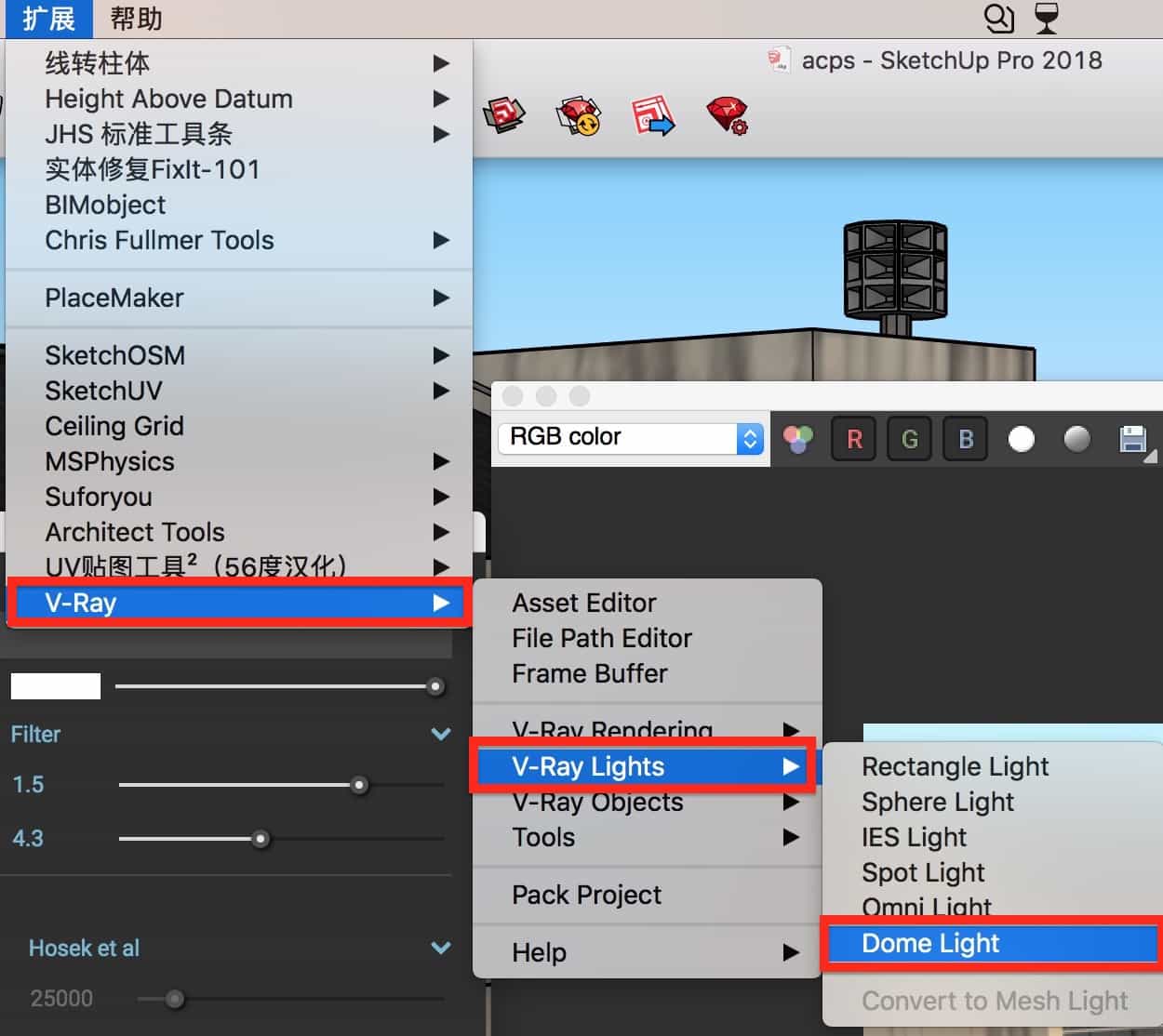The width and height of the screenshot is (1163, 1036).
Task: Click the 4.3 slider handle
Action: pos(261,839)
